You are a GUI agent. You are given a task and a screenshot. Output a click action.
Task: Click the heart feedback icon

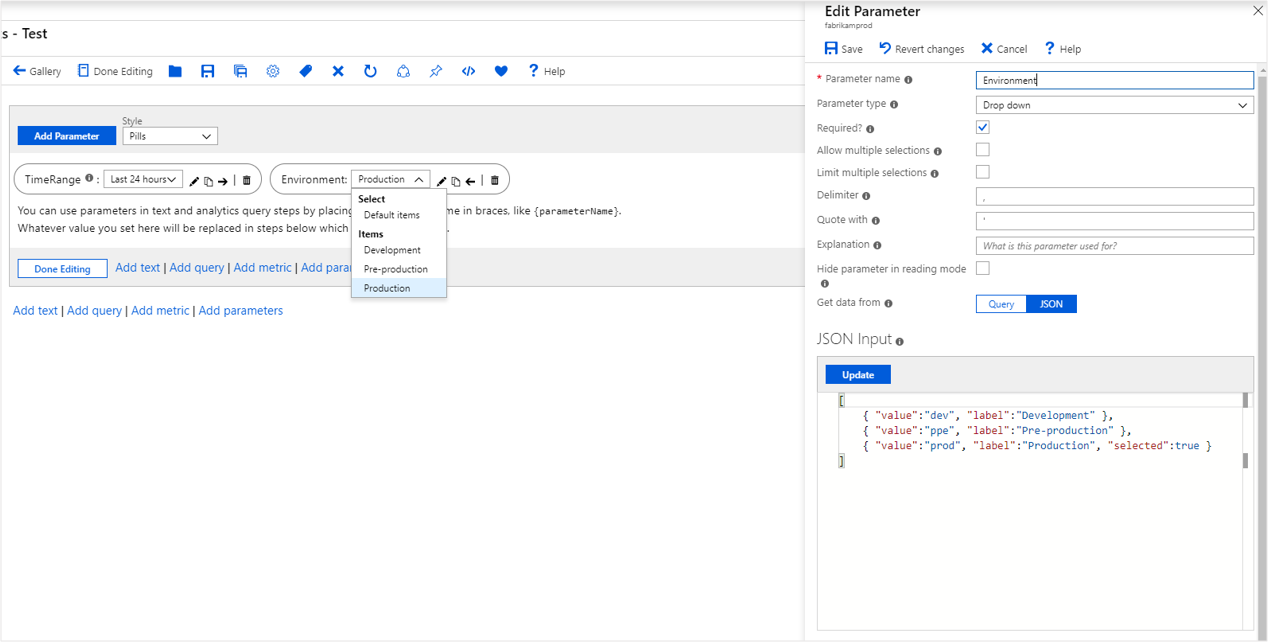[x=501, y=71]
